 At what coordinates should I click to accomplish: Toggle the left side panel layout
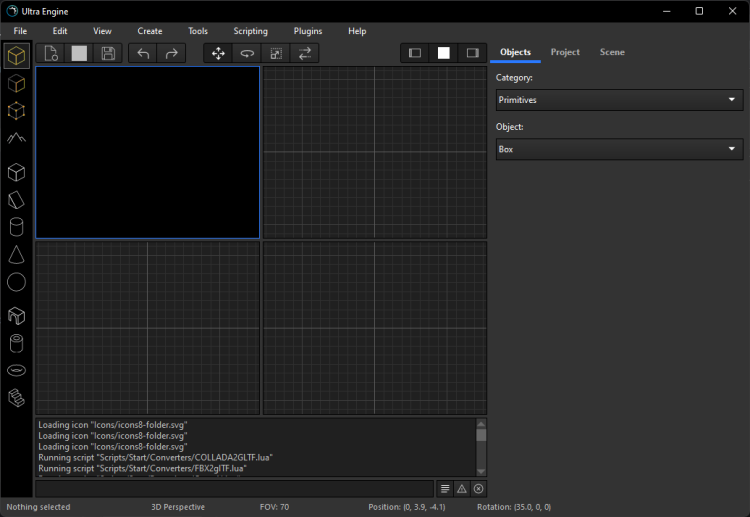coord(415,53)
